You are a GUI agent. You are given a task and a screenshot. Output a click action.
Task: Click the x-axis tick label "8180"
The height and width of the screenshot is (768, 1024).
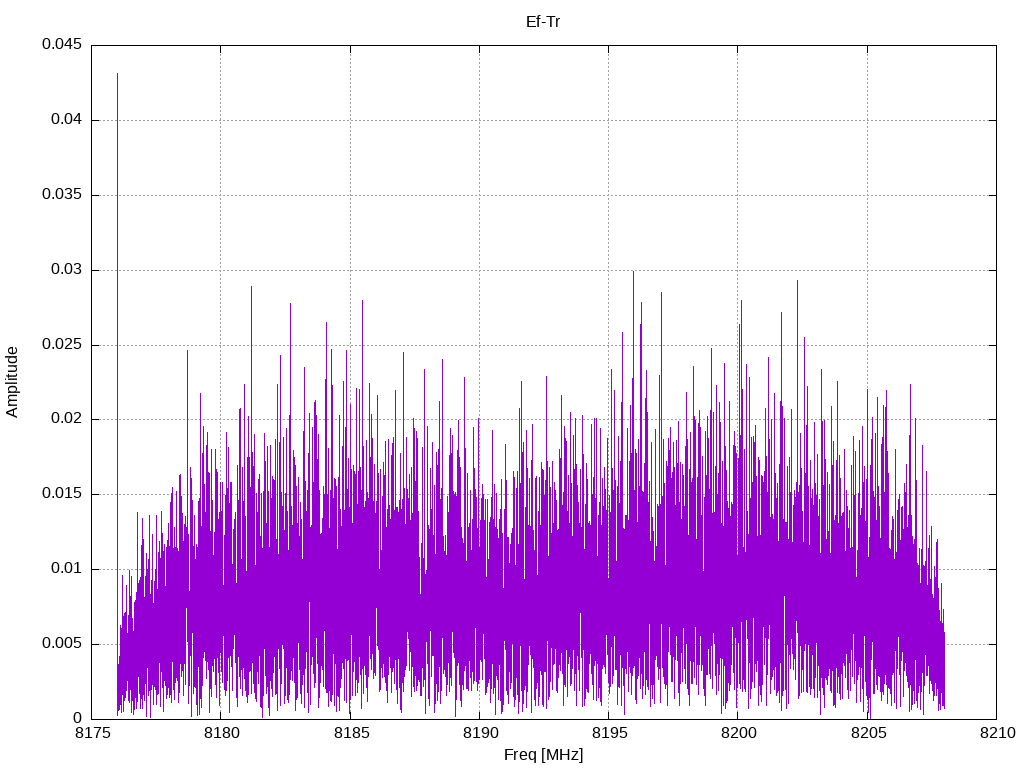tap(221, 733)
